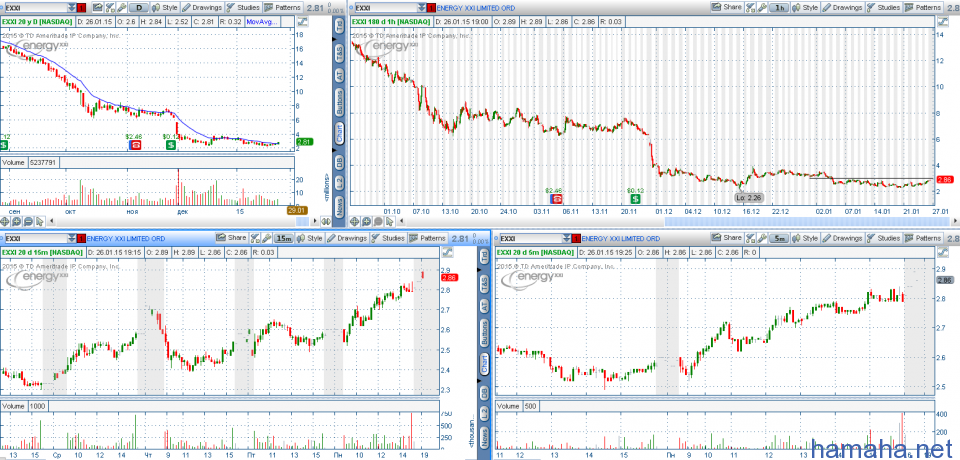Open Style dropdown in 5m chart
960x460 pixels.
click(x=804, y=238)
